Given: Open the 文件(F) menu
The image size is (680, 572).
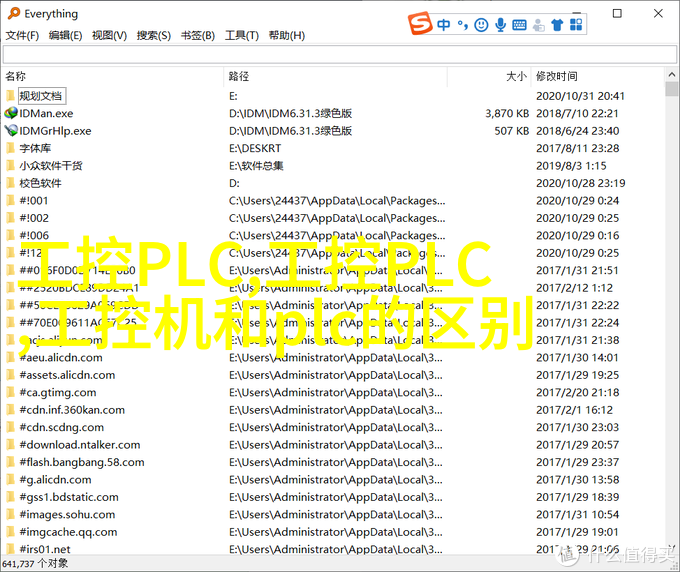Looking at the screenshot, I should pos(22,35).
